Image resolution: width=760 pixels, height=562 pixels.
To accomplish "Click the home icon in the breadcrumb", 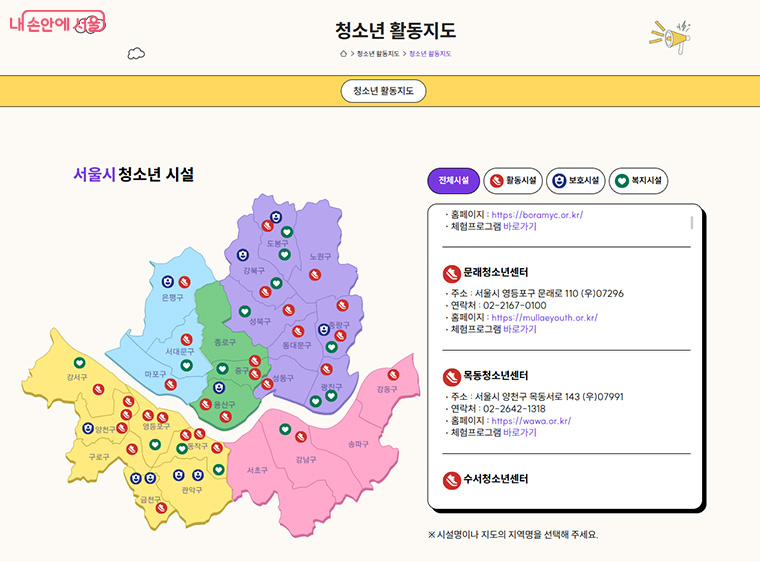I will click(x=344, y=53).
